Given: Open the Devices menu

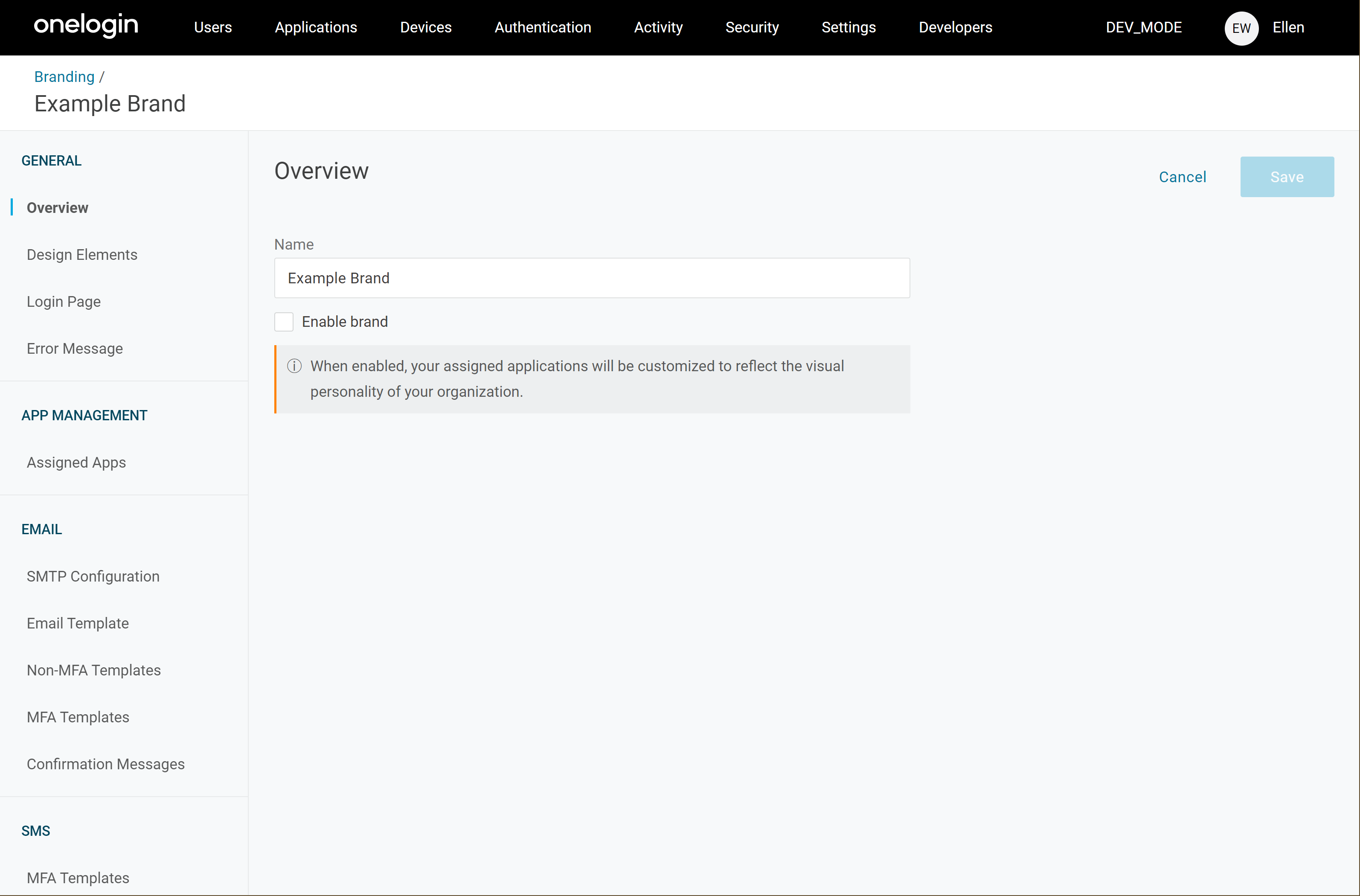Looking at the screenshot, I should coord(425,27).
